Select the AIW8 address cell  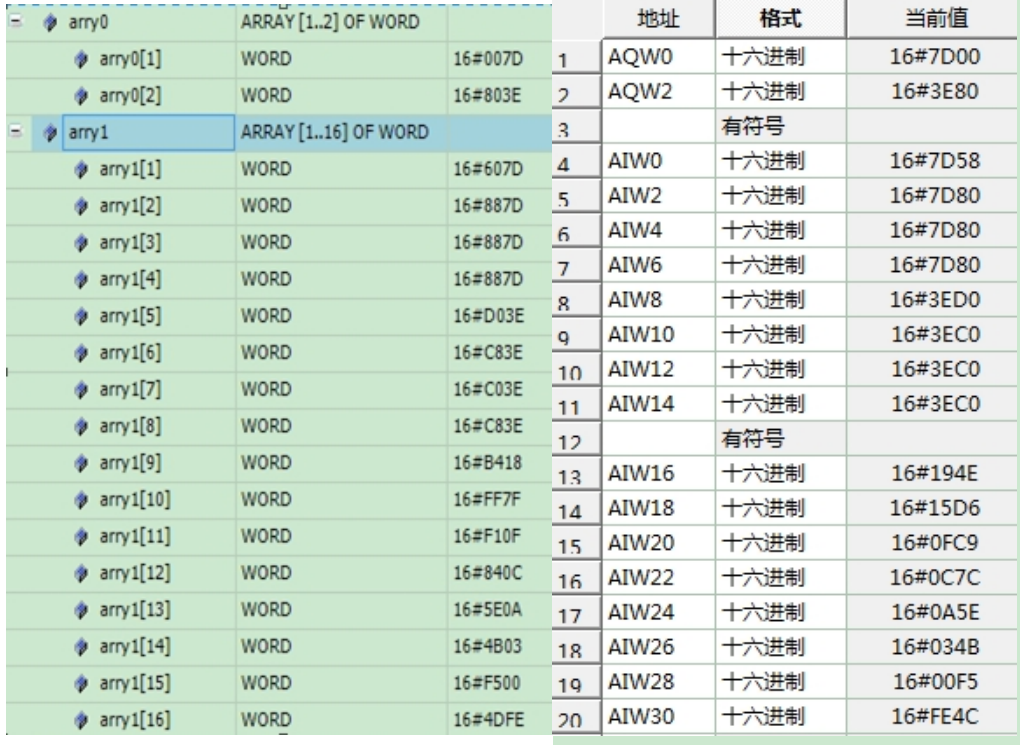pos(658,300)
